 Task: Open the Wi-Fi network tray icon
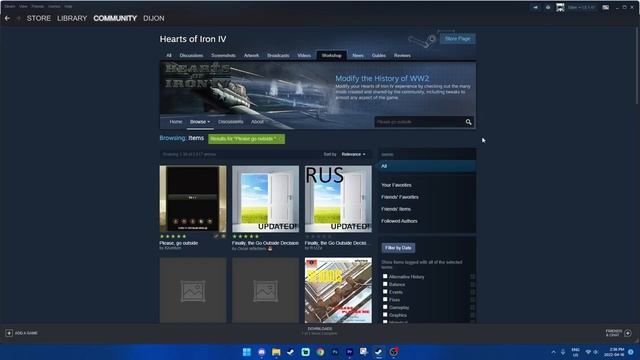[588, 352]
